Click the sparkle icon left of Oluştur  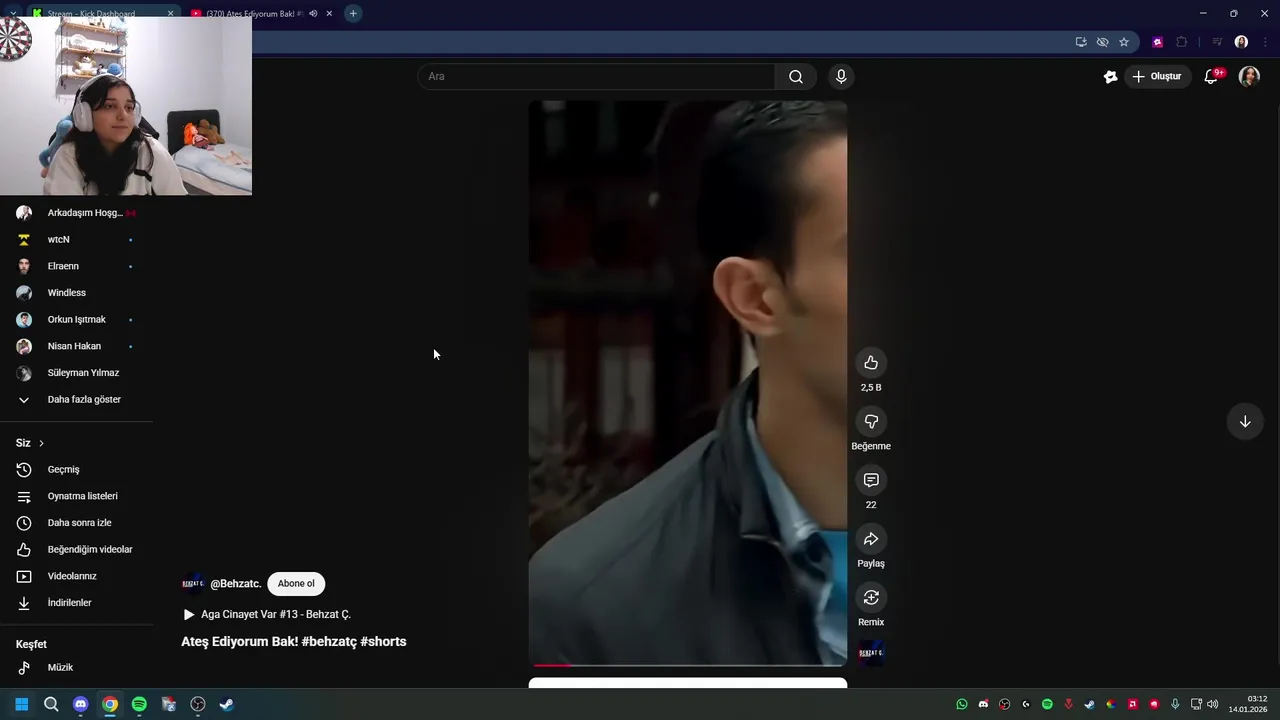pos(1110,77)
